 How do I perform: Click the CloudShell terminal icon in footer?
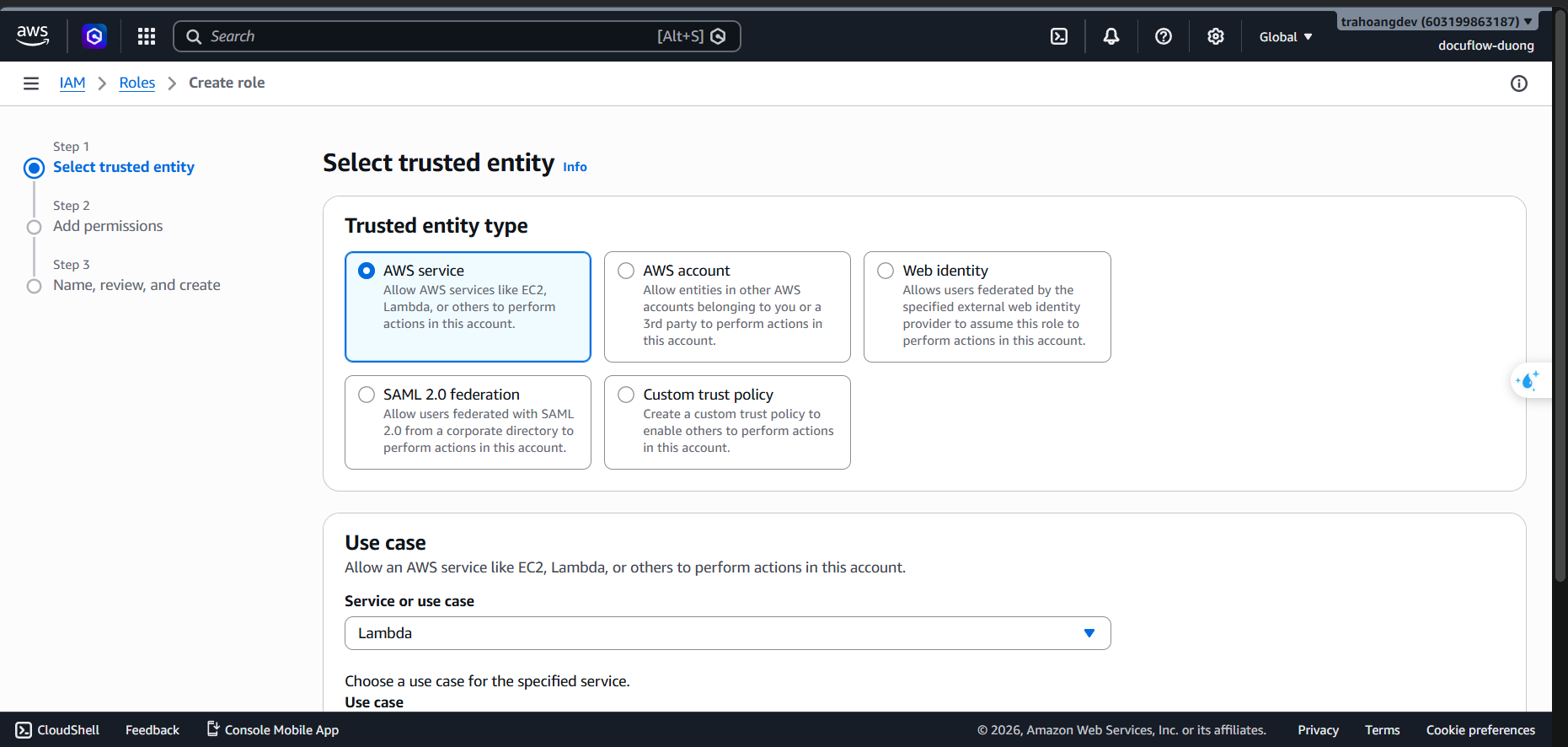coord(24,730)
